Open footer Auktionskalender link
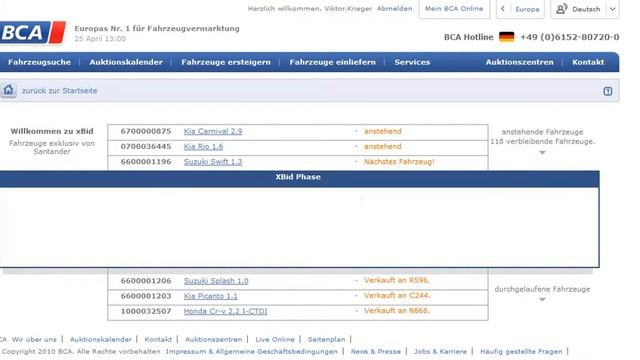640x360 pixels. 101,339
